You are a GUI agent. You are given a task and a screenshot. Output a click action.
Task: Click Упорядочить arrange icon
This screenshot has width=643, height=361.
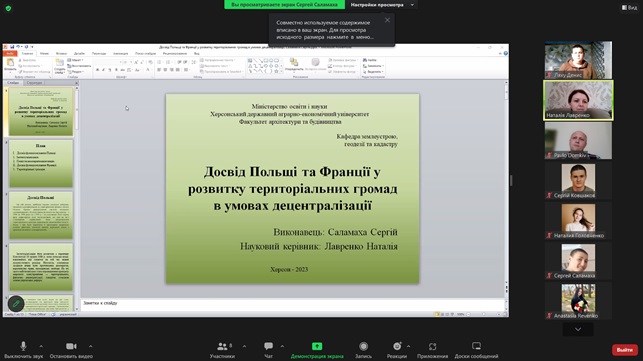pyautogui.click(x=294, y=62)
